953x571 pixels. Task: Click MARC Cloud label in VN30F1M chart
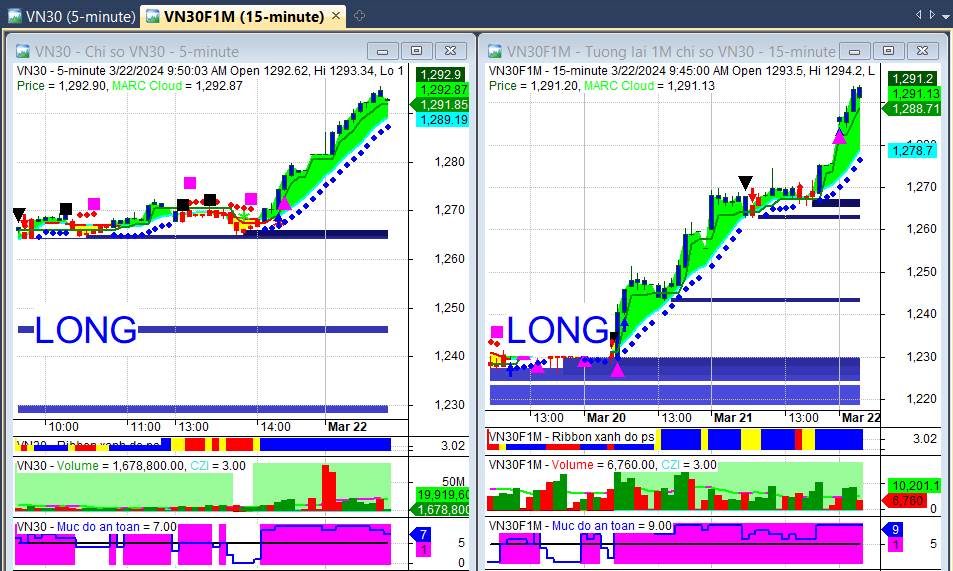[619, 86]
